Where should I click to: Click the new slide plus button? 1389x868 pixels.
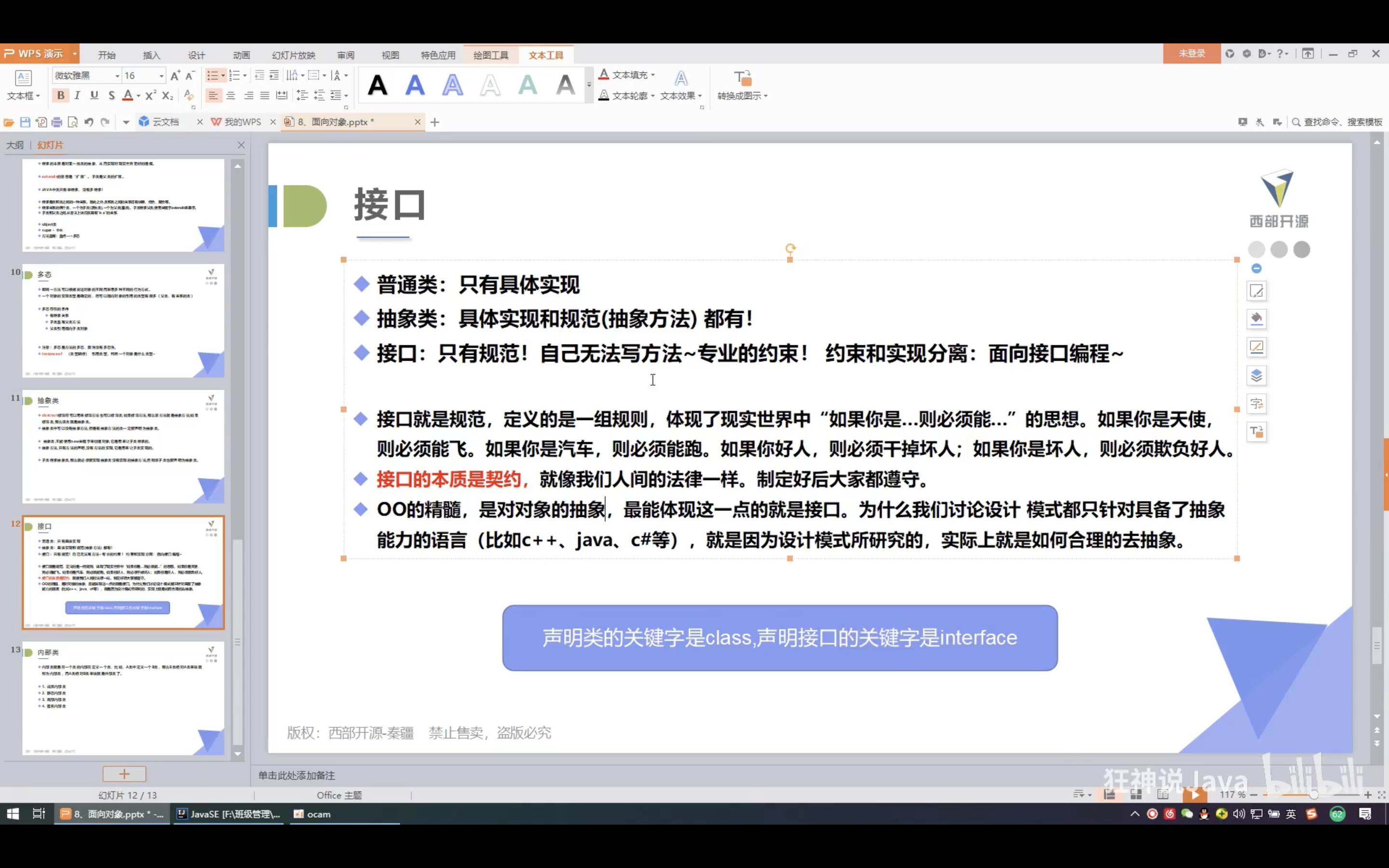coord(124,774)
